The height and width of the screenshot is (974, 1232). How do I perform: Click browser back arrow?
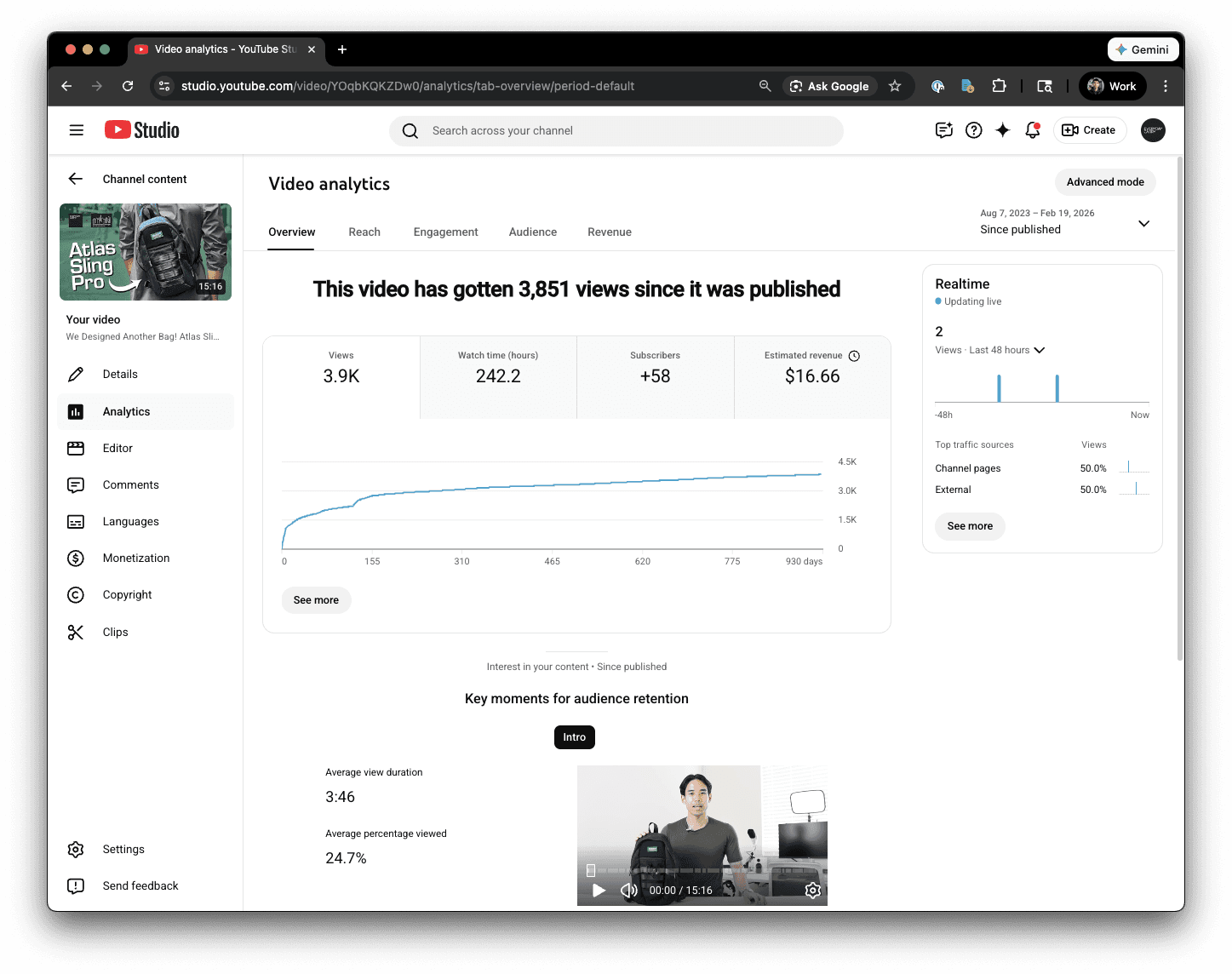66,86
